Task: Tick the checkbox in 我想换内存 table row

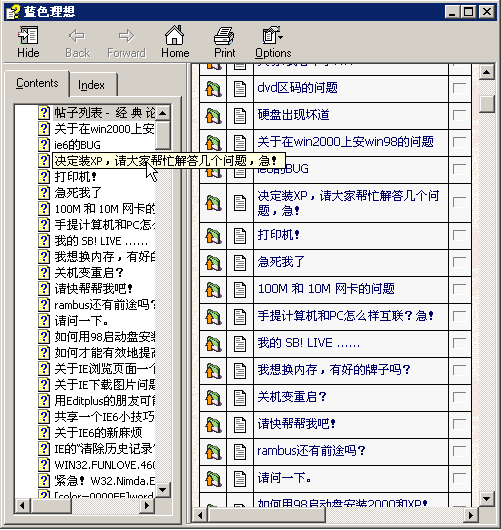Action: [460, 370]
